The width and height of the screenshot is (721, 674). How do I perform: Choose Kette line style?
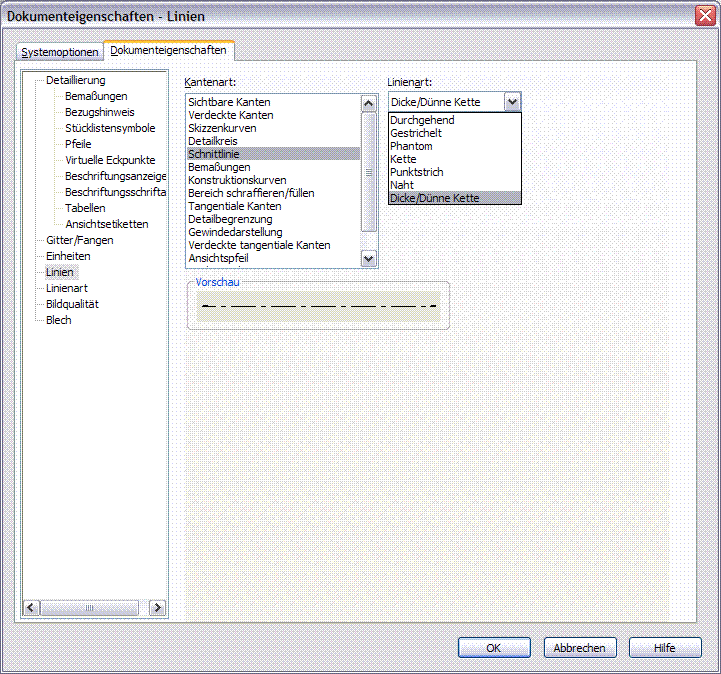click(454, 159)
